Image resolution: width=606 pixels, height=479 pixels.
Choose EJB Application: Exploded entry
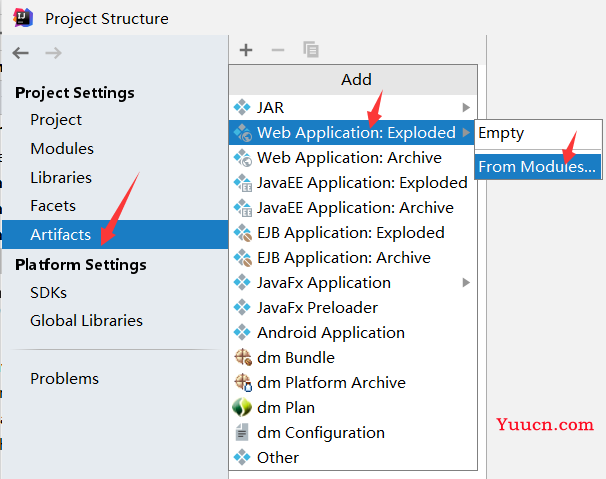(353, 233)
